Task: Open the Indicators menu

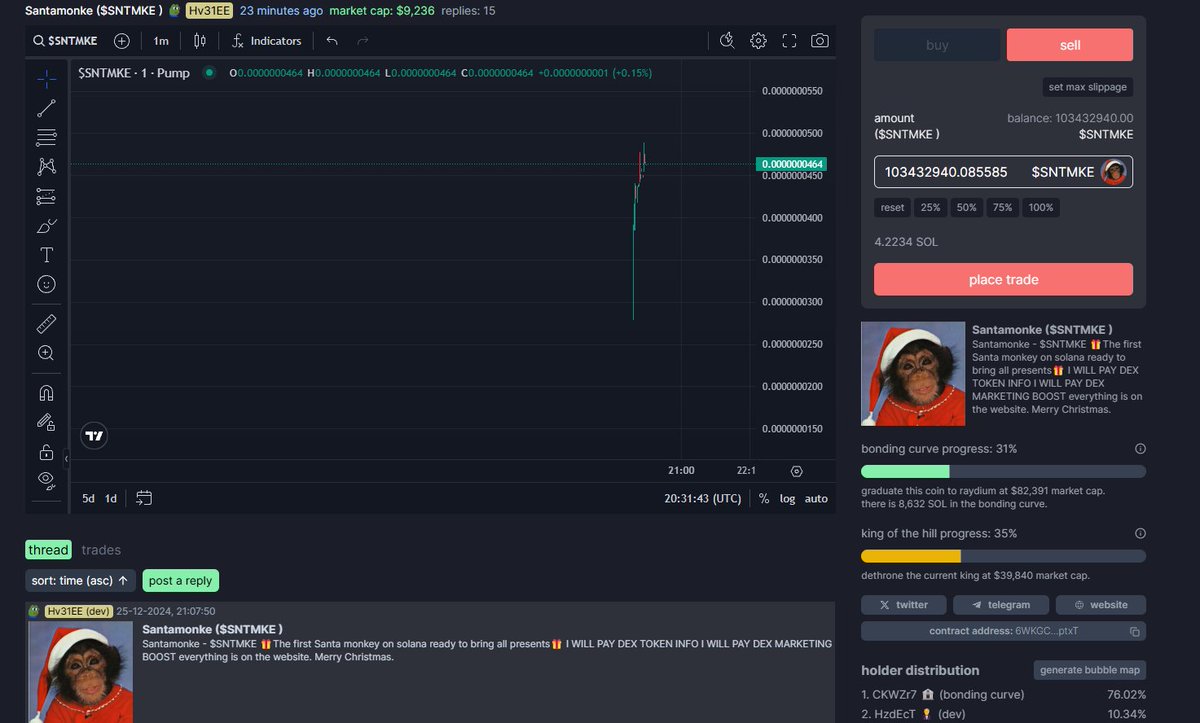Action: (266, 41)
